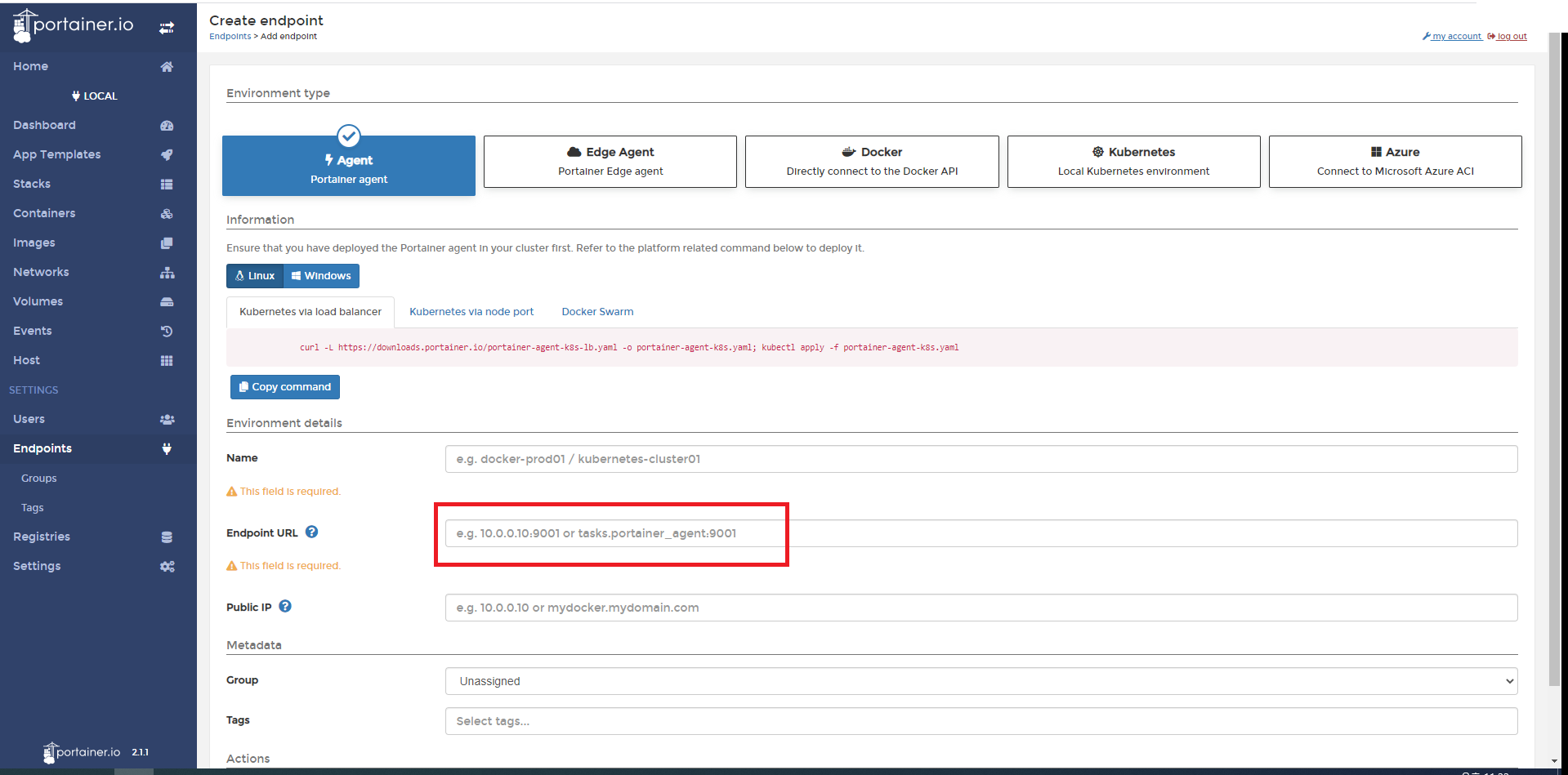Click the Settings gears icon
The image size is (1568, 775).
167,567
